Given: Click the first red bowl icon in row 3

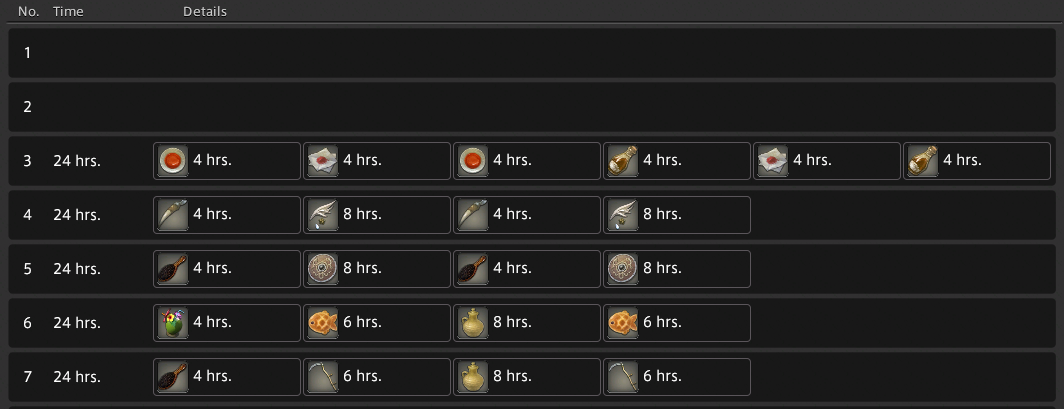Looking at the screenshot, I should (x=173, y=160).
